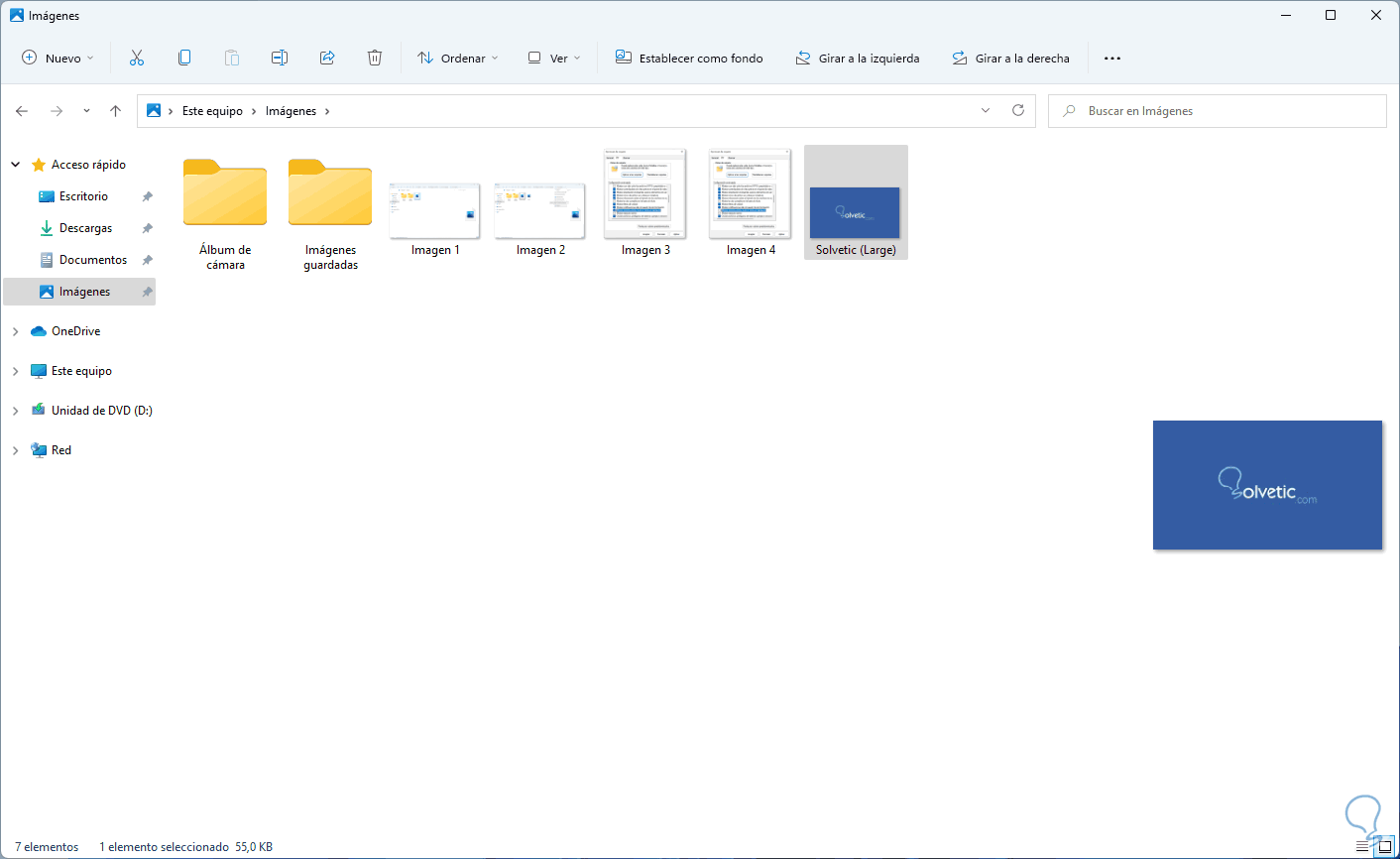Click the search magnifier icon
1400x859 pixels.
click(1069, 111)
